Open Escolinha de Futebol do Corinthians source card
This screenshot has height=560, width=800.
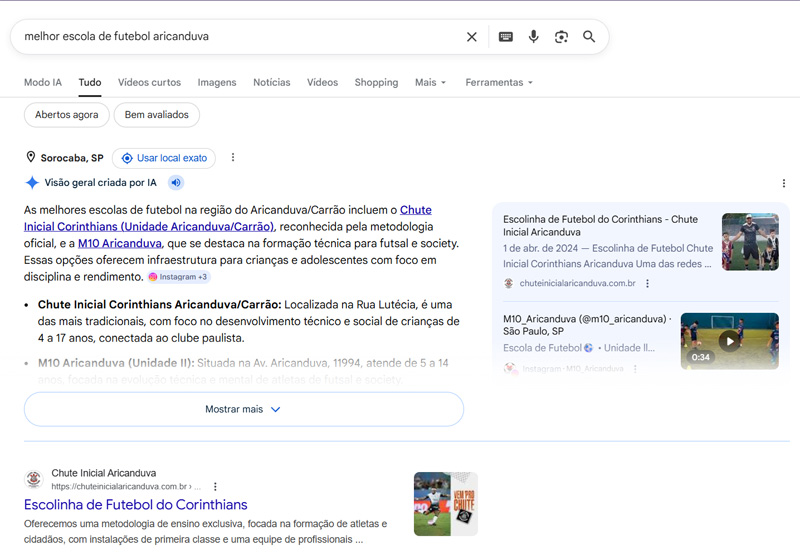tap(601, 225)
